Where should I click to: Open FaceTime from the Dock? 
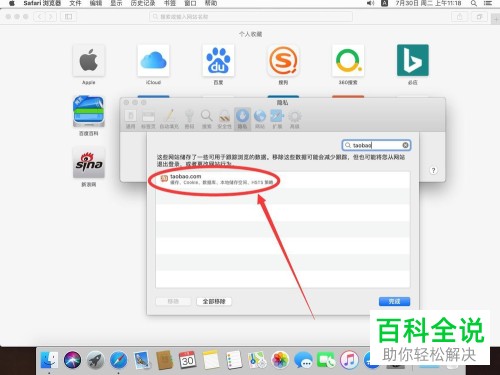[326, 360]
